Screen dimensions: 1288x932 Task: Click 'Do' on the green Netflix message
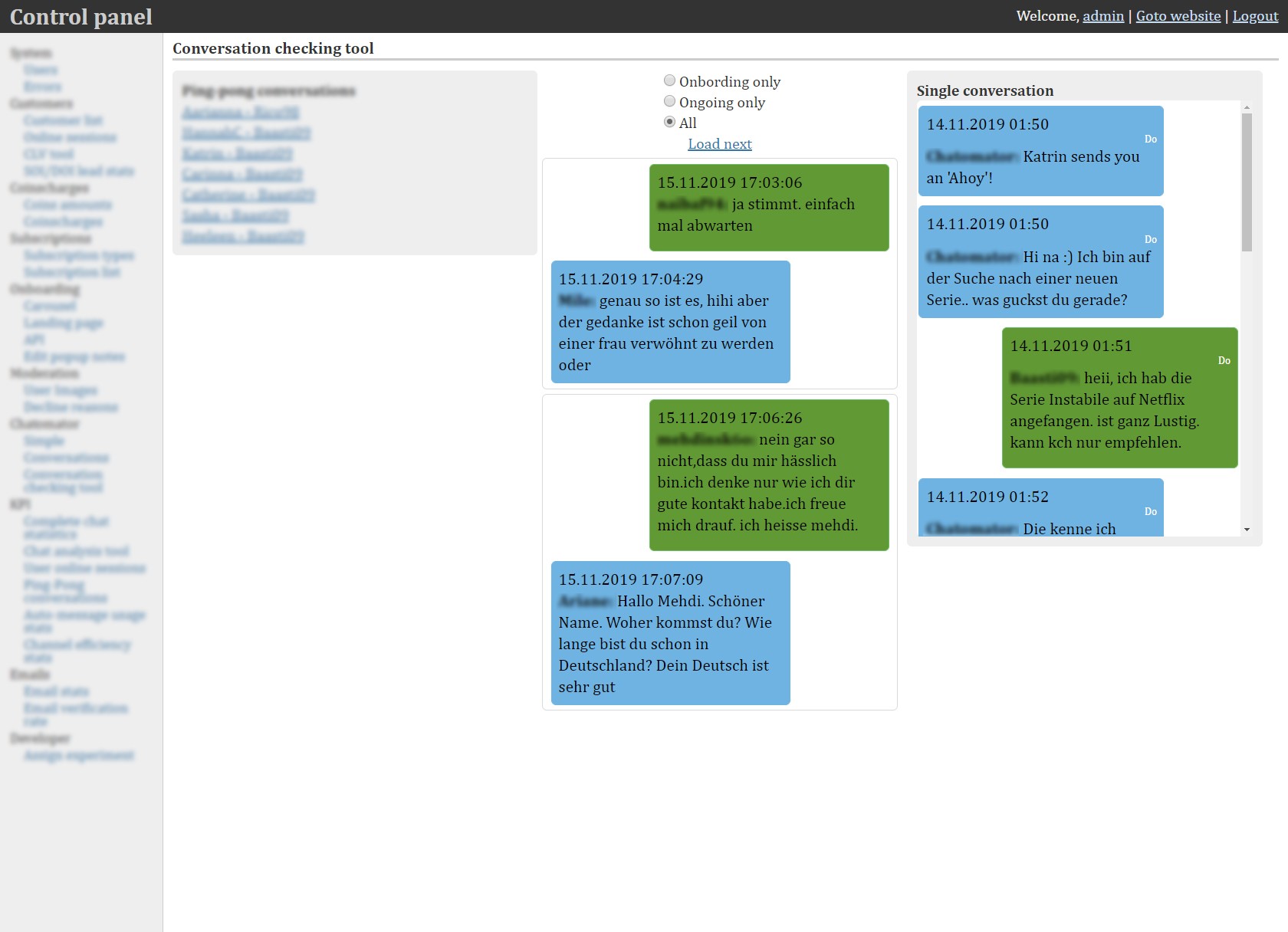[x=1224, y=361]
